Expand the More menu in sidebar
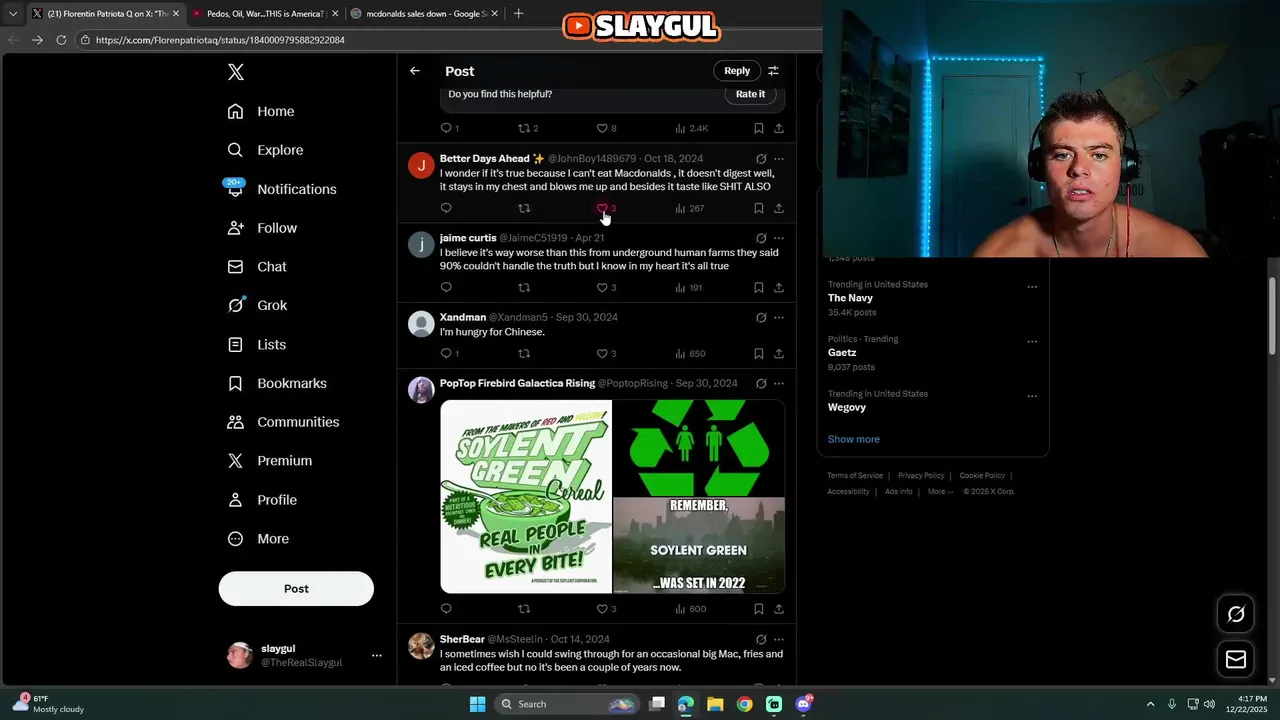Screen dimensions: 1280x720 pos(258,538)
